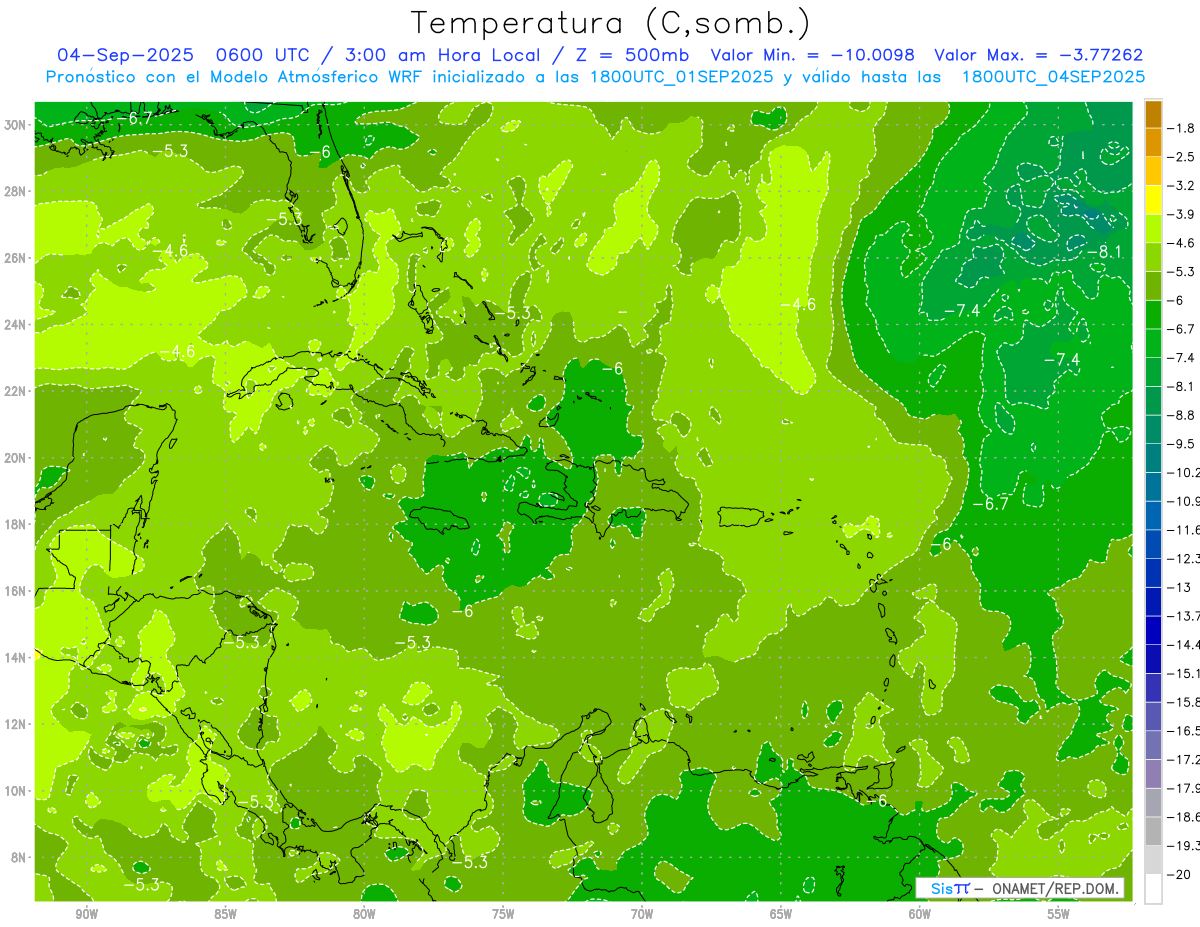Click the "75W" longitude axis label
1200x927 pixels.
(503, 913)
